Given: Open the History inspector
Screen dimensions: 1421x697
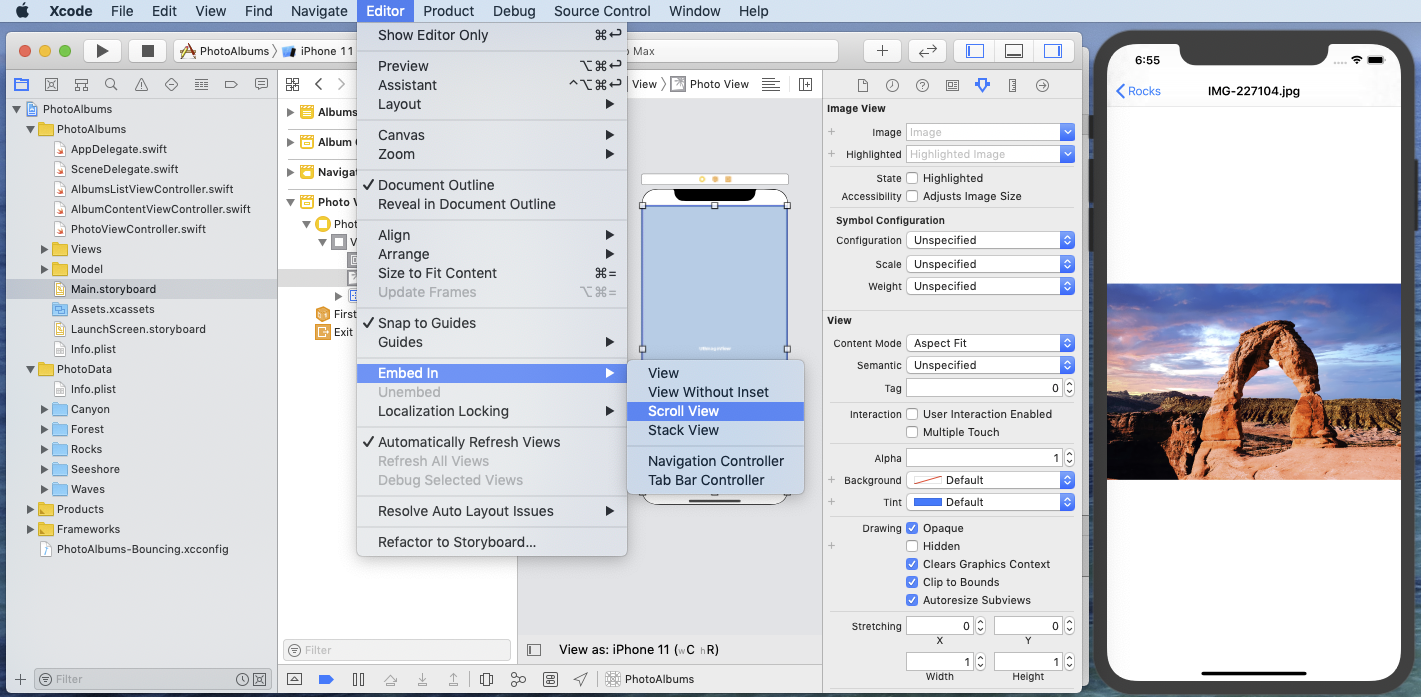Looking at the screenshot, I should coord(892,85).
